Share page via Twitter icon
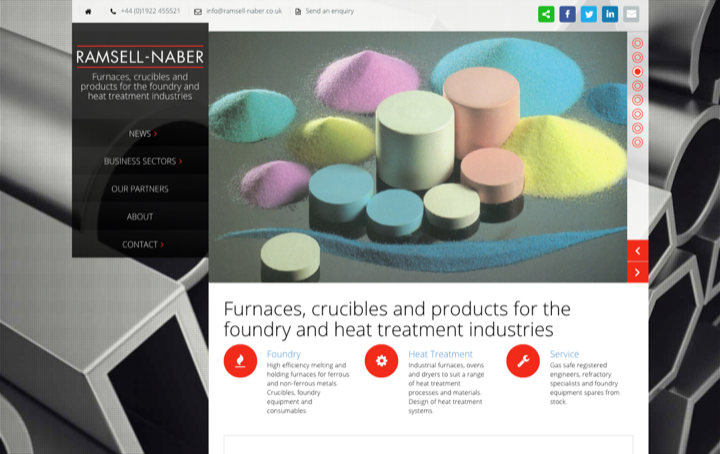Image resolution: width=720 pixels, height=454 pixels. click(x=589, y=14)
